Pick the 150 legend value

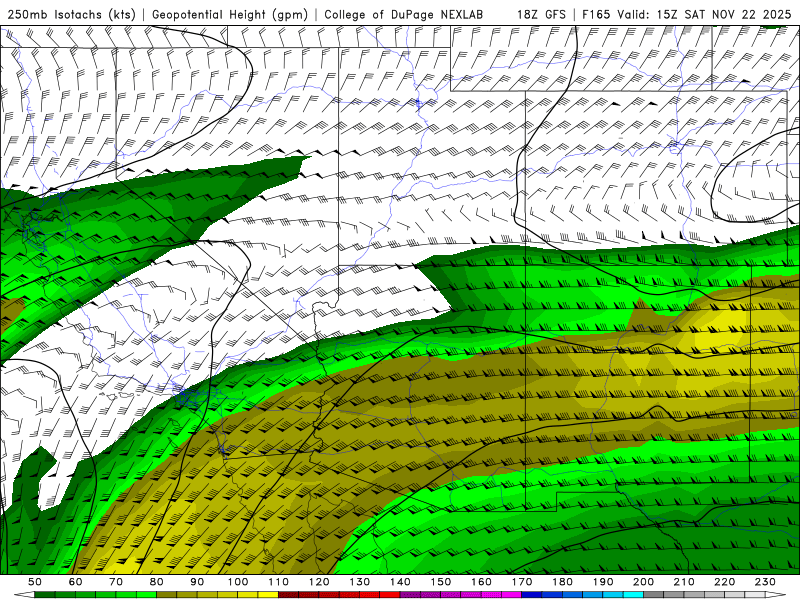(x=441, y=582)
